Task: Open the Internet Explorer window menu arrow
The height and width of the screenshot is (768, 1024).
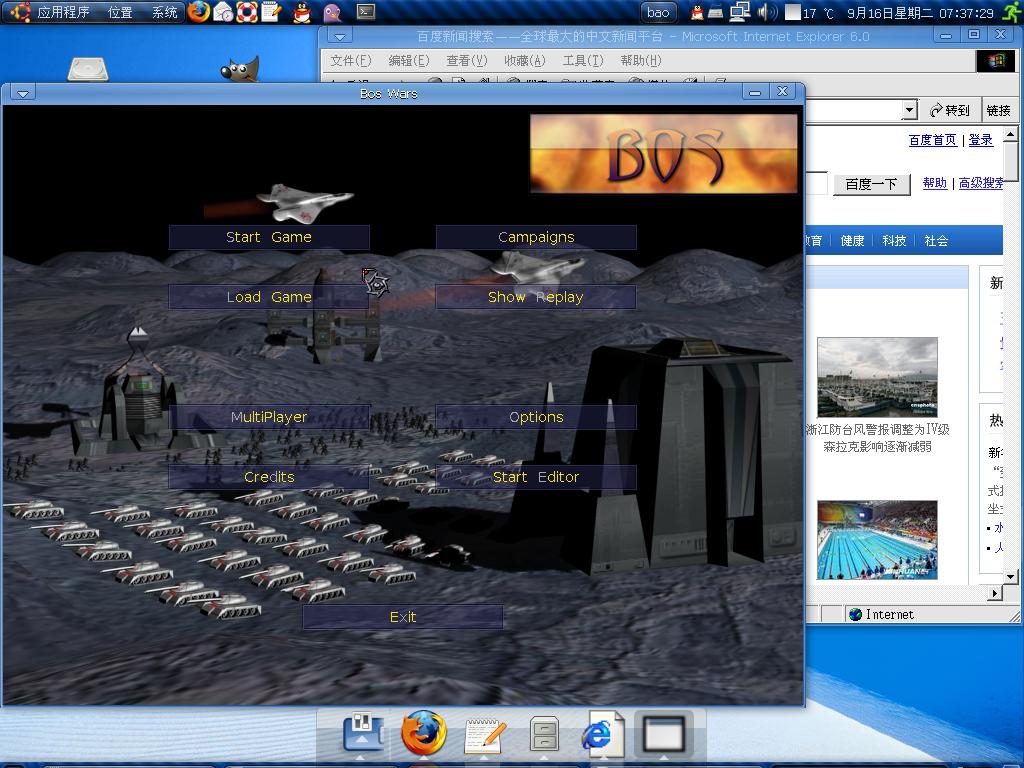Action: point(340,36)
